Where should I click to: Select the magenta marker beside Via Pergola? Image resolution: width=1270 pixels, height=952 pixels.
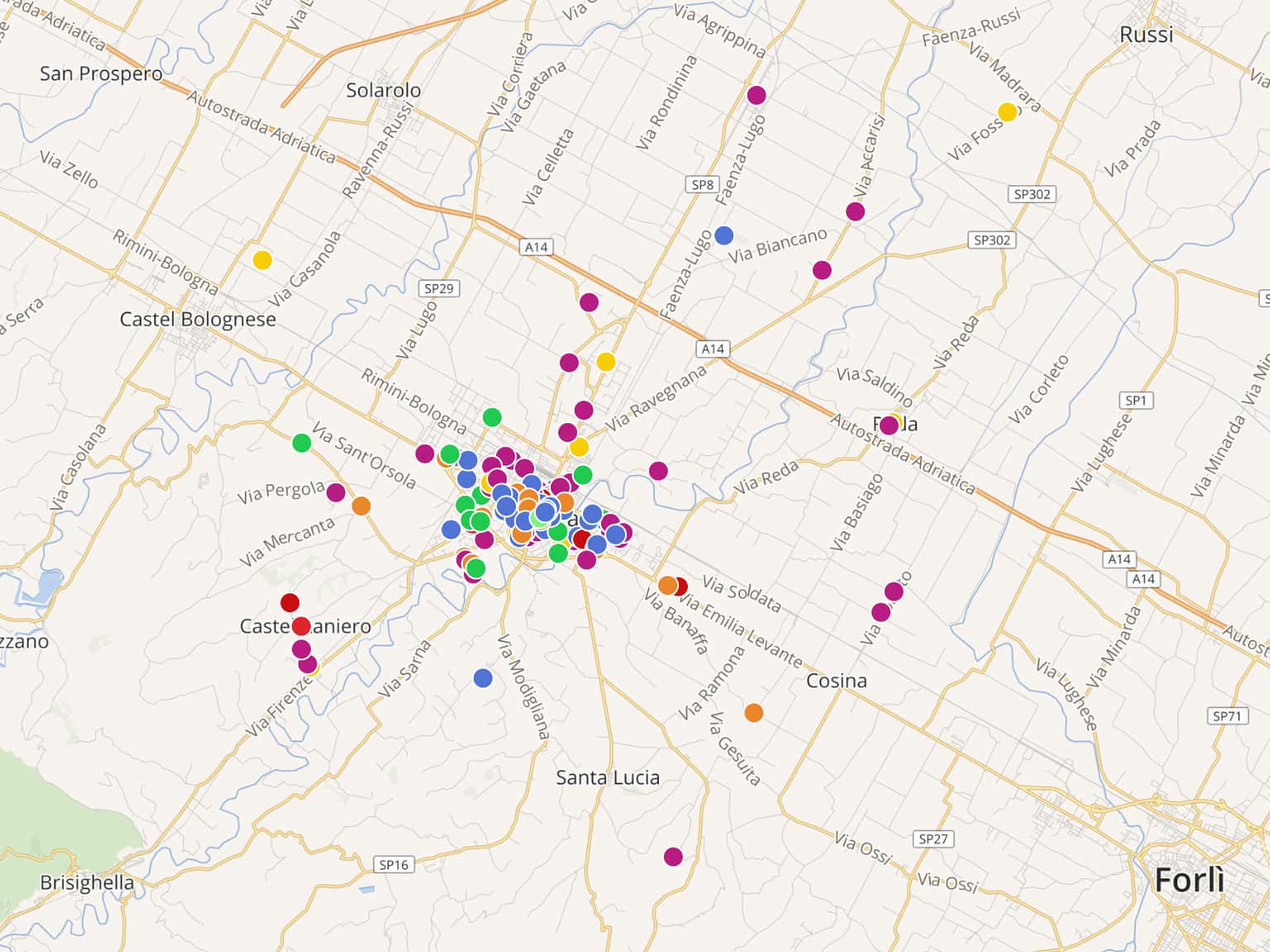pyautogui.click(x=336, y=493)
